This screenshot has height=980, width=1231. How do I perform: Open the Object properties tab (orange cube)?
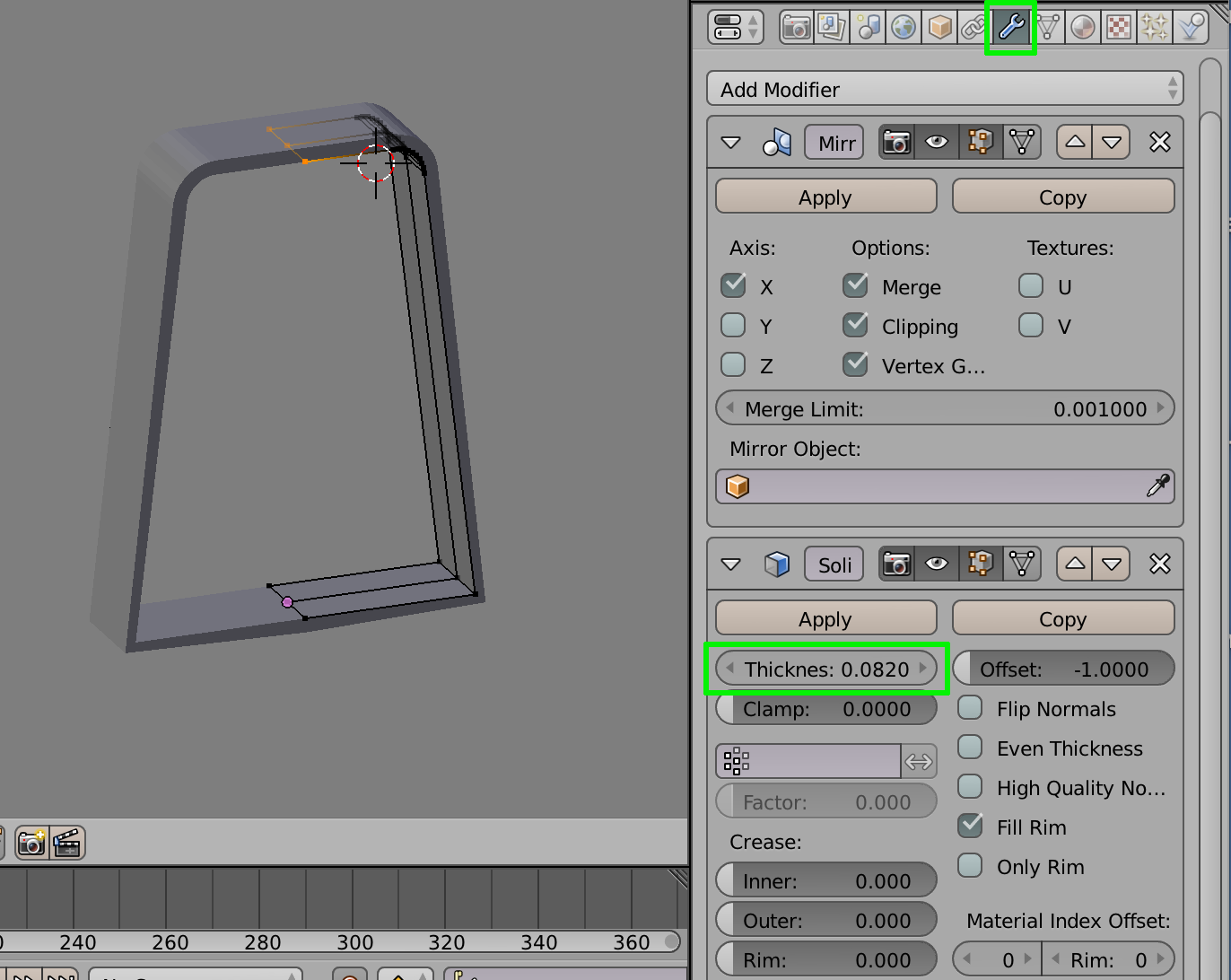click(x=939, y=27)
